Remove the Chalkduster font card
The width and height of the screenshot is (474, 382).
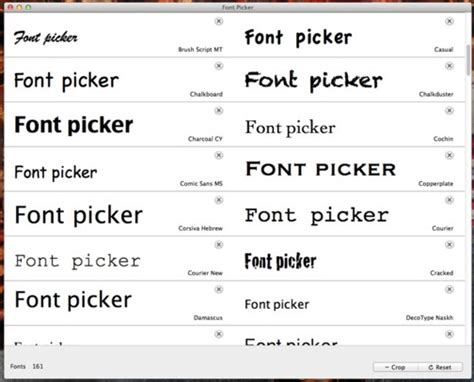[x=449, y=66]
